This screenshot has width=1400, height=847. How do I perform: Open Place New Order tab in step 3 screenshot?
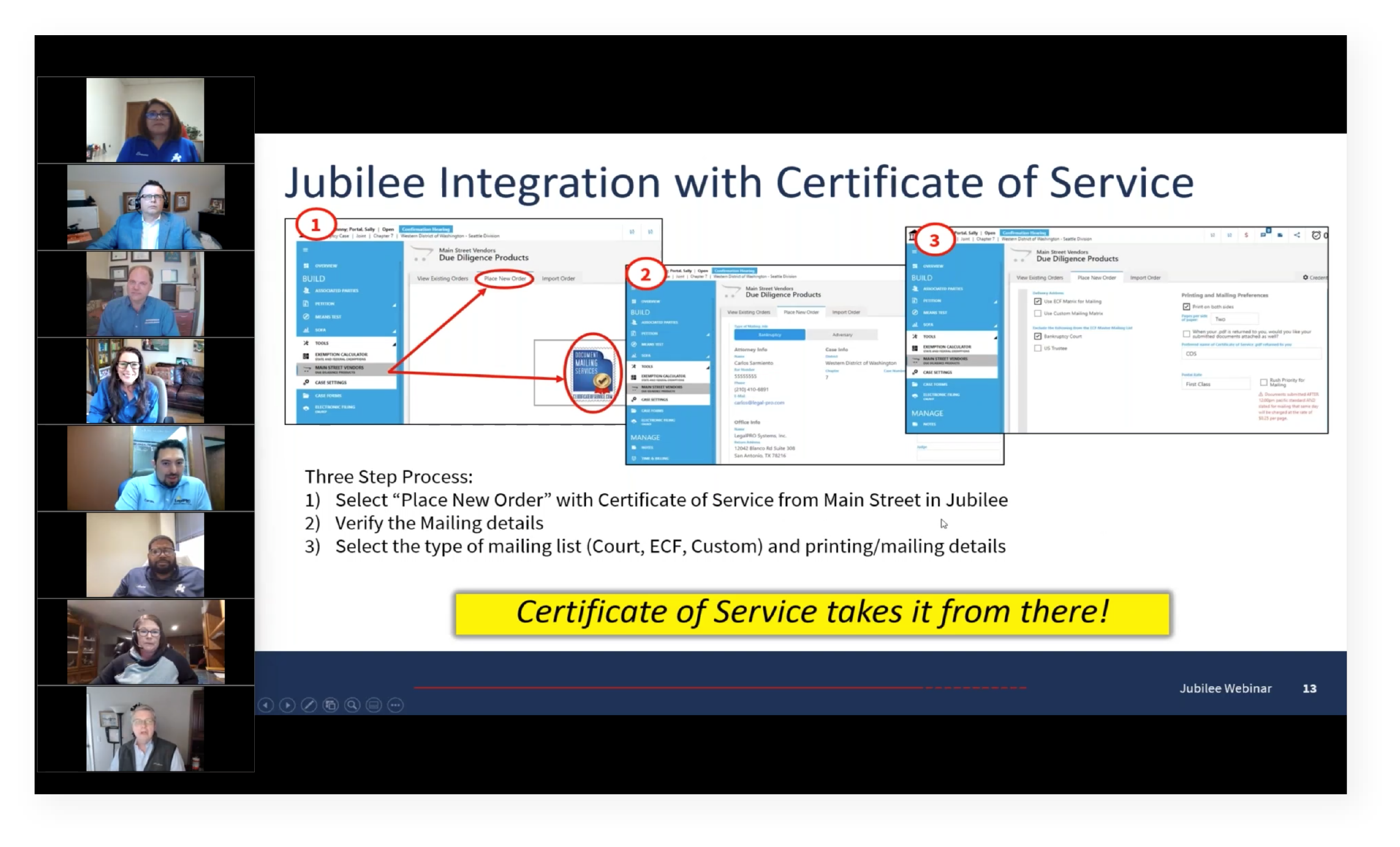pyautogui.click(x=1096, y=277)
